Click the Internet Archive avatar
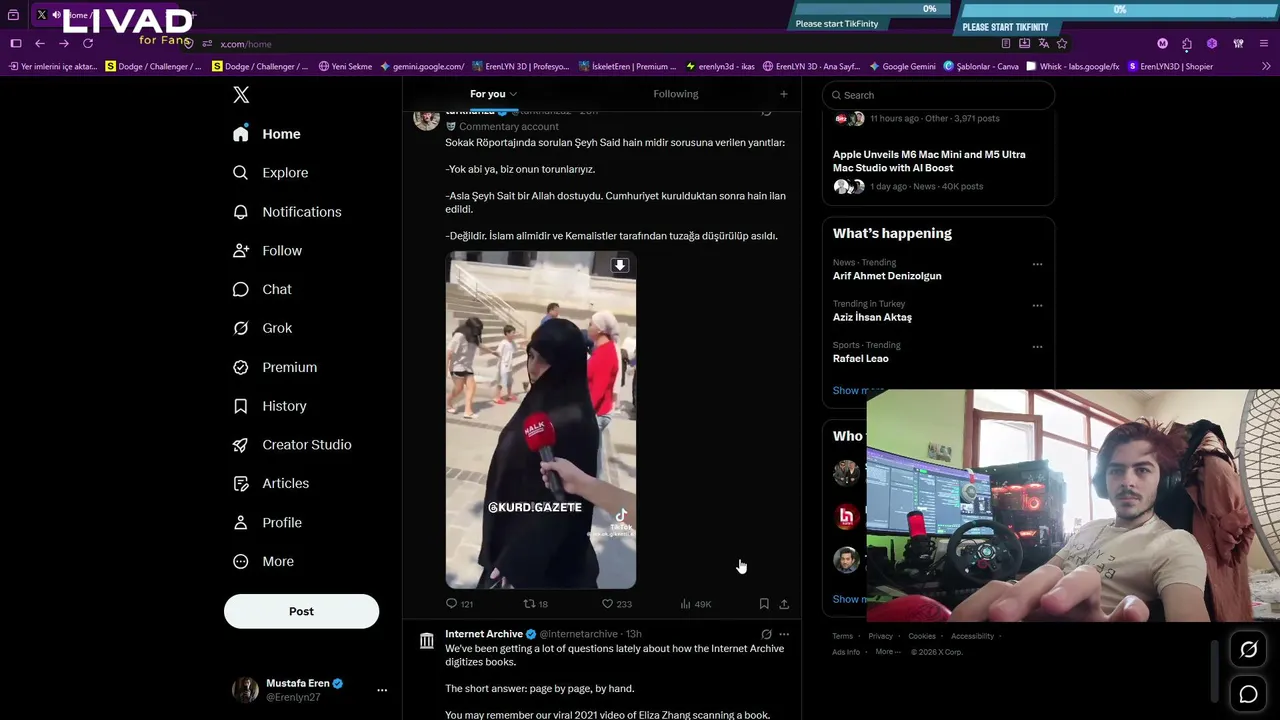Image resolution: width=1280 pixels, height=720 pixels. click(427, 641)
